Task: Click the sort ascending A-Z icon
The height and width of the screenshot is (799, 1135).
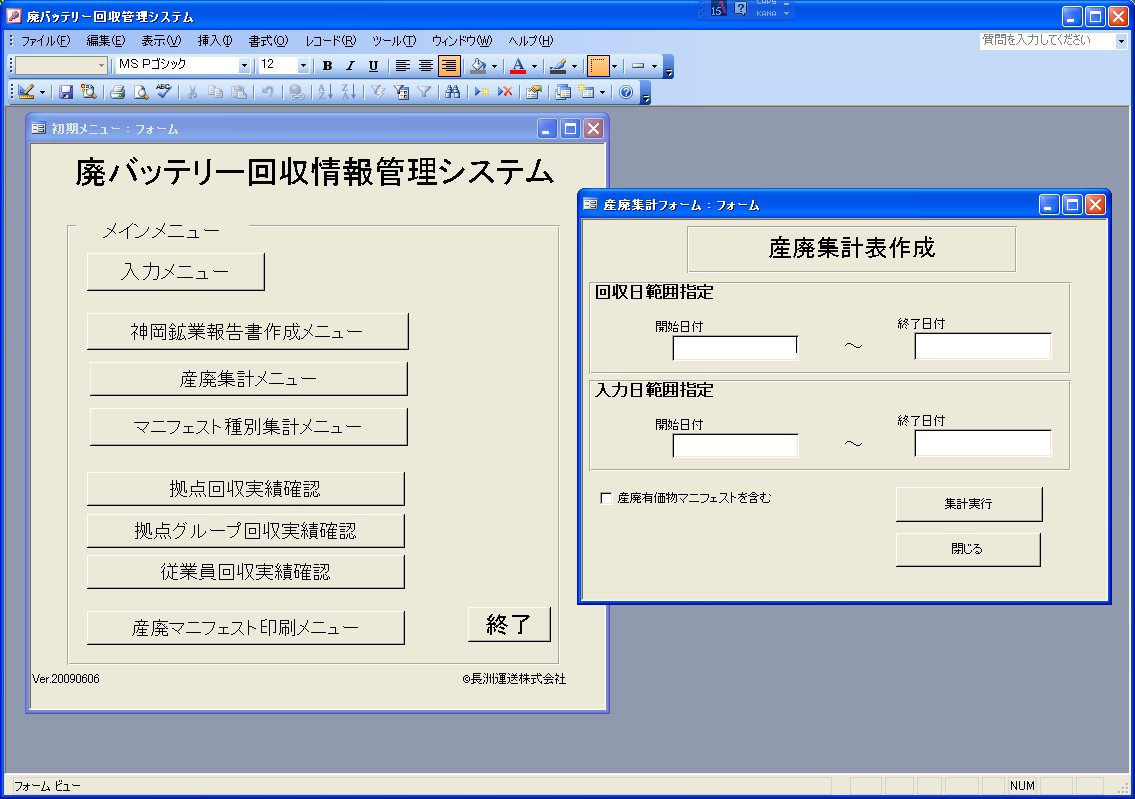Action: 326,92
